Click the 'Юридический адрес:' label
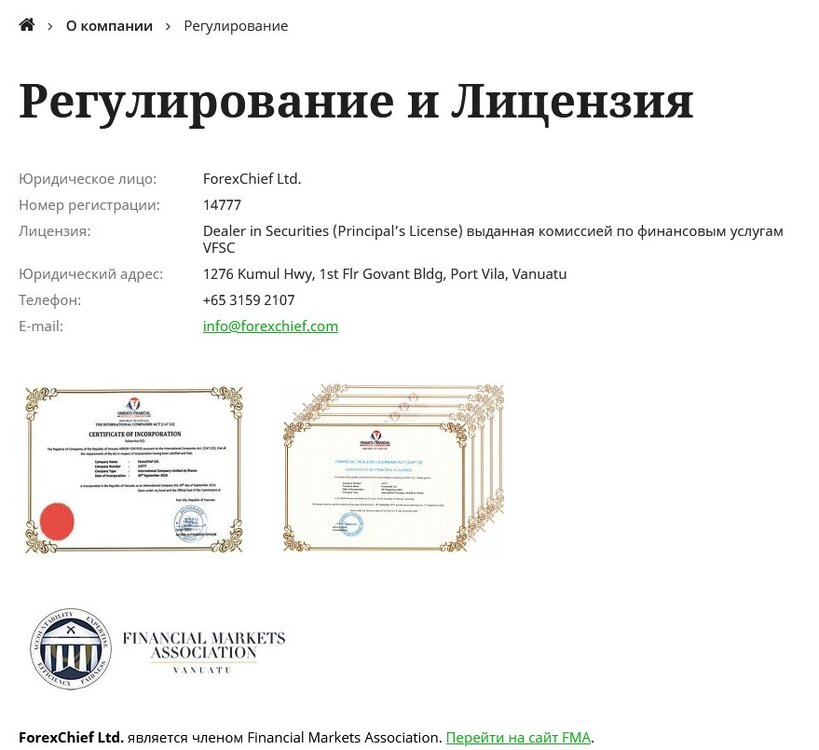819x750 pixels. click(91, 274)
